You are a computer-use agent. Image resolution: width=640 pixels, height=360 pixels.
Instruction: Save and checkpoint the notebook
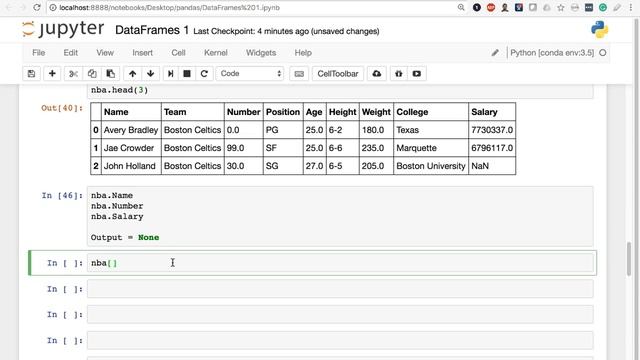[x=31, y=74]
